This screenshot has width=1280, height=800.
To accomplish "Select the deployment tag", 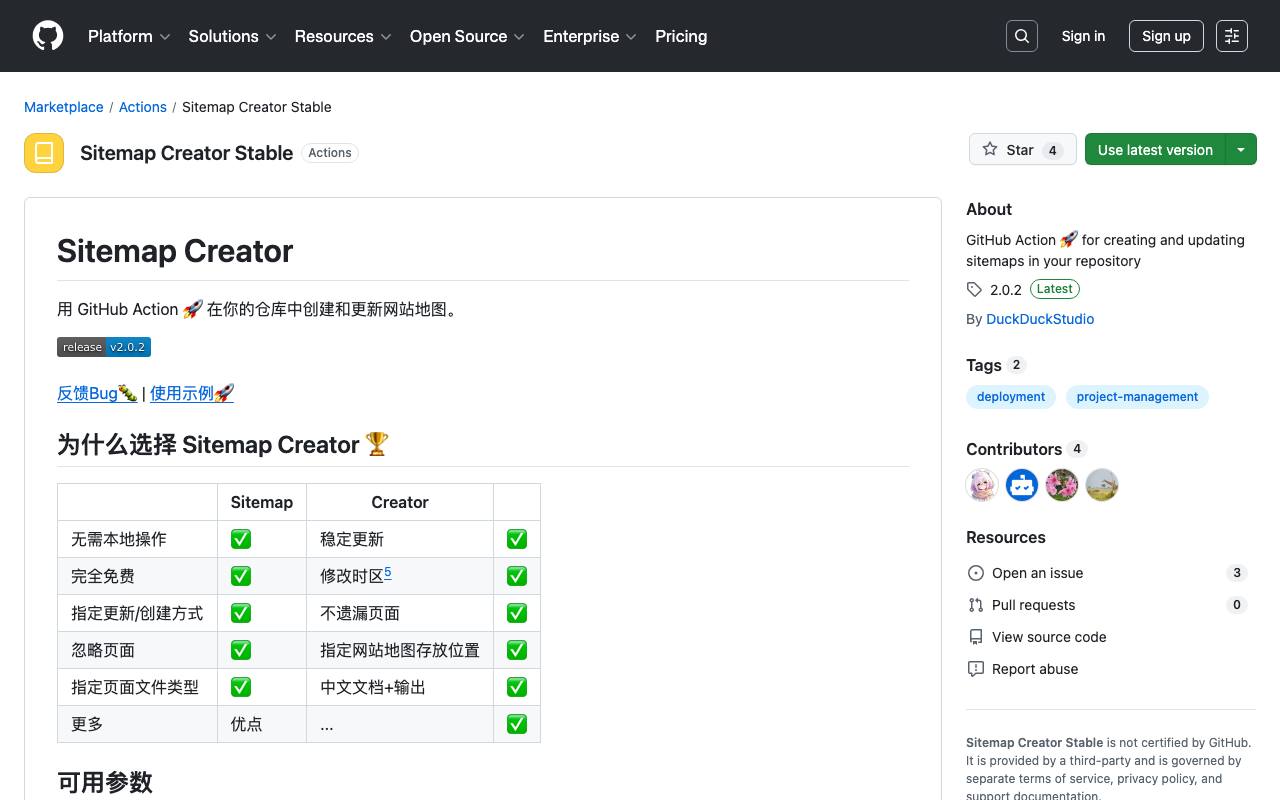I will pyautogui.click(x=1011, y=397).
